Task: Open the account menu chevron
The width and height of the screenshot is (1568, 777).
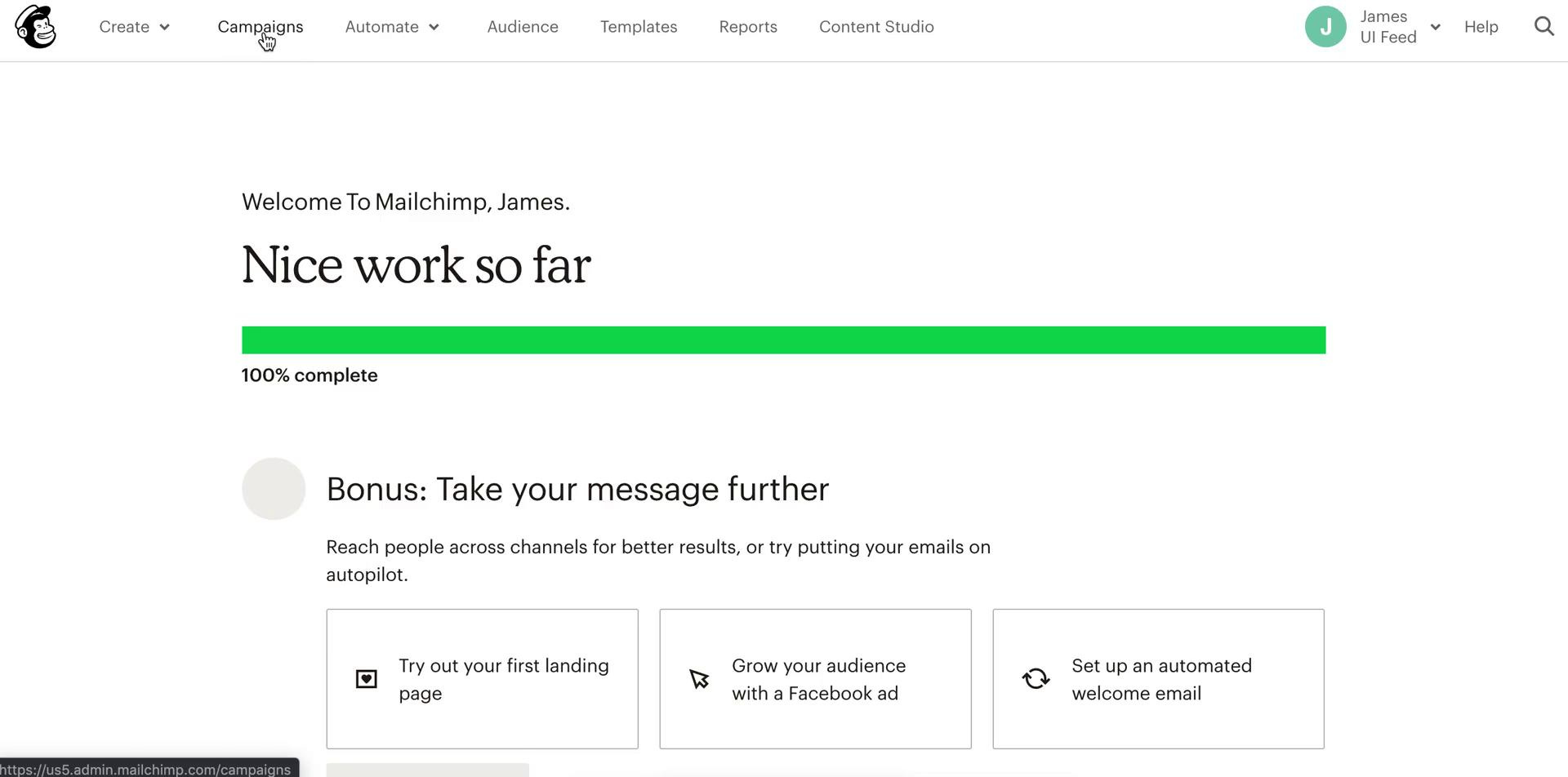Action: click(1436, 27)
